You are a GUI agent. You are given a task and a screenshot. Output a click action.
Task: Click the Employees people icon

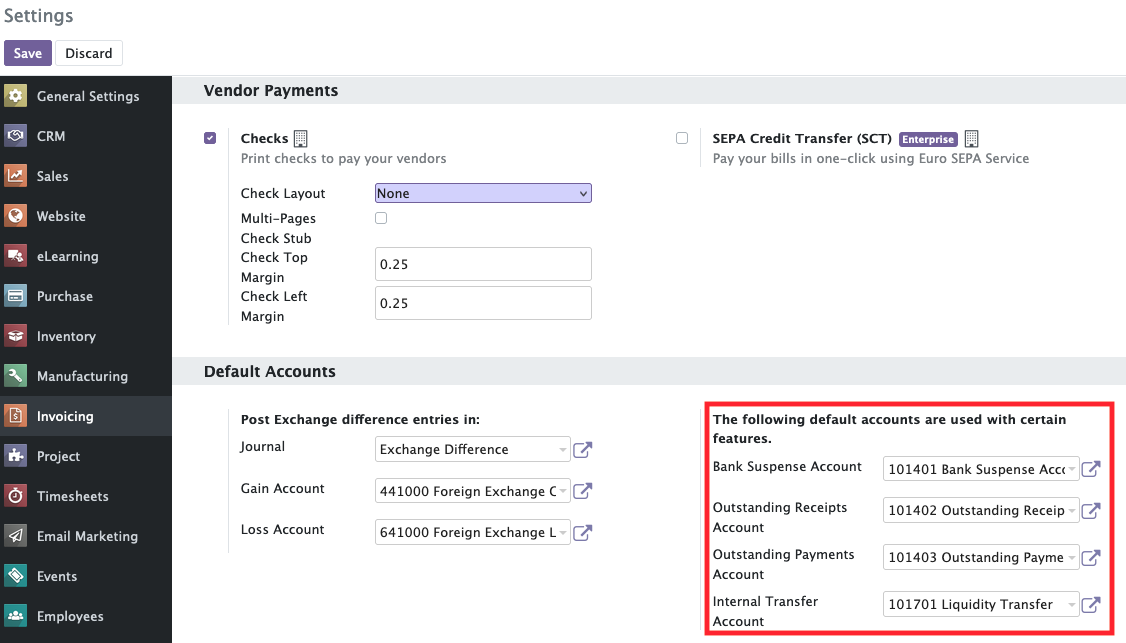coord(15,616)
